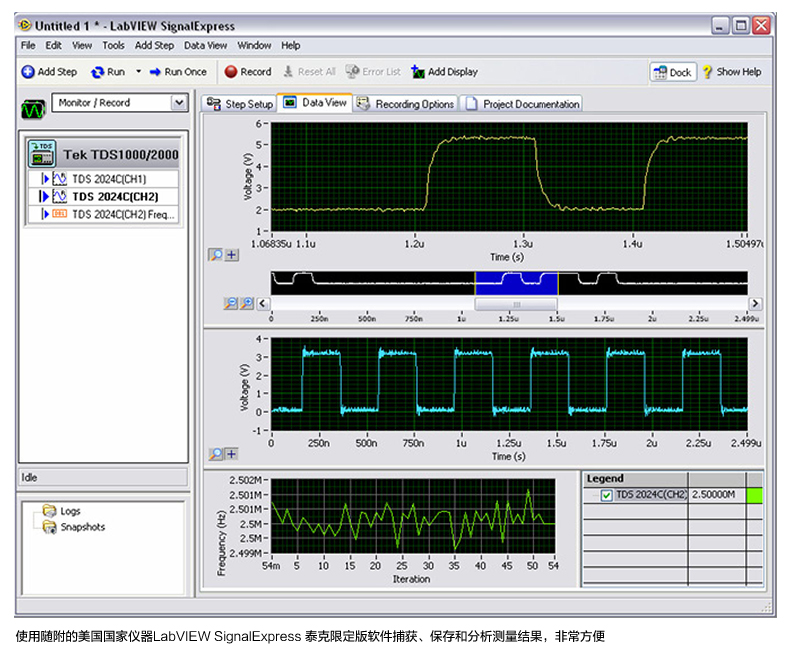Open the Error List
Image resolution: width=790 pixels, height=649 pixels.
click(x=373, y=72)
